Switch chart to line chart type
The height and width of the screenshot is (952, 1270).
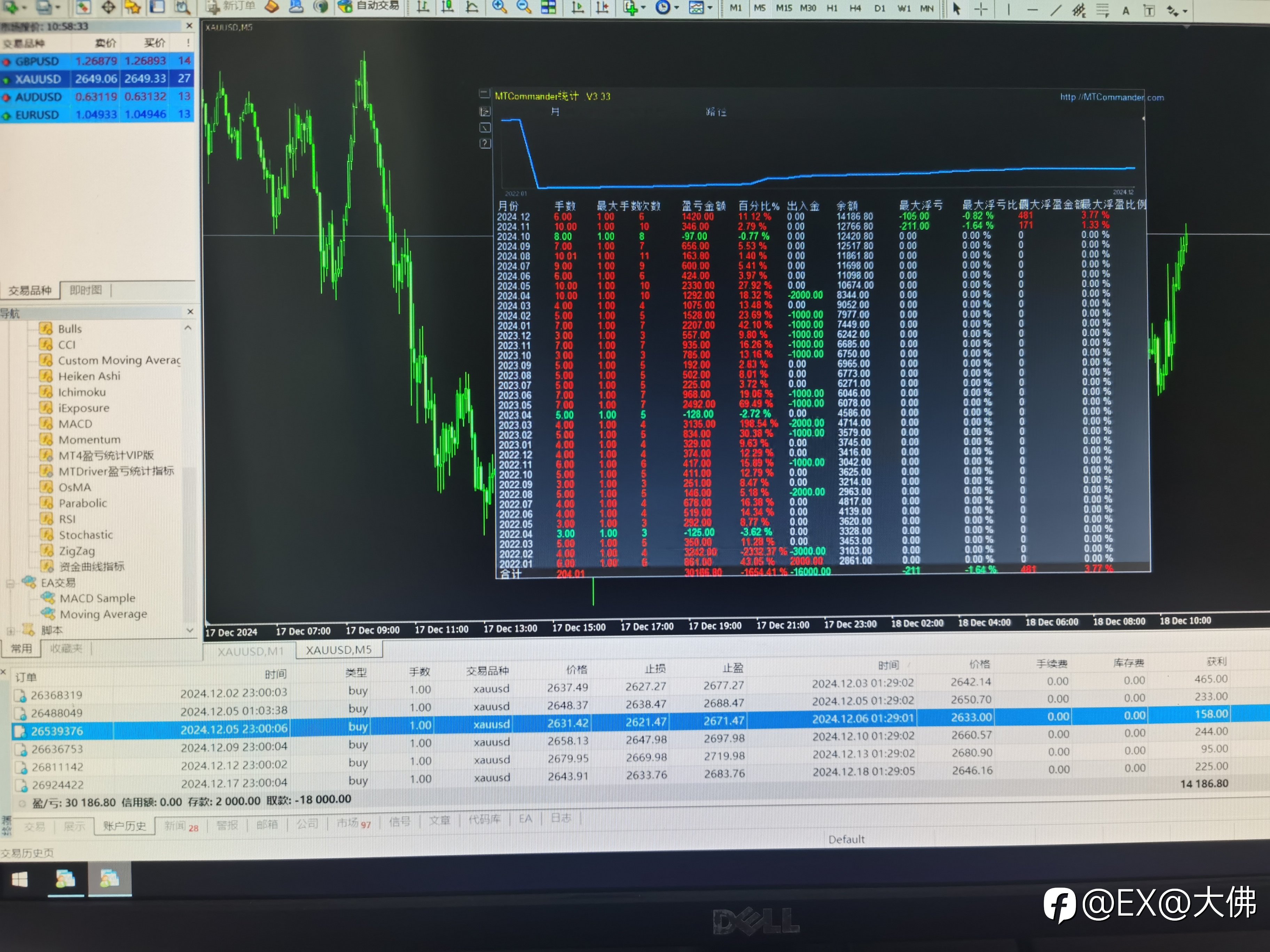(472, 7)
